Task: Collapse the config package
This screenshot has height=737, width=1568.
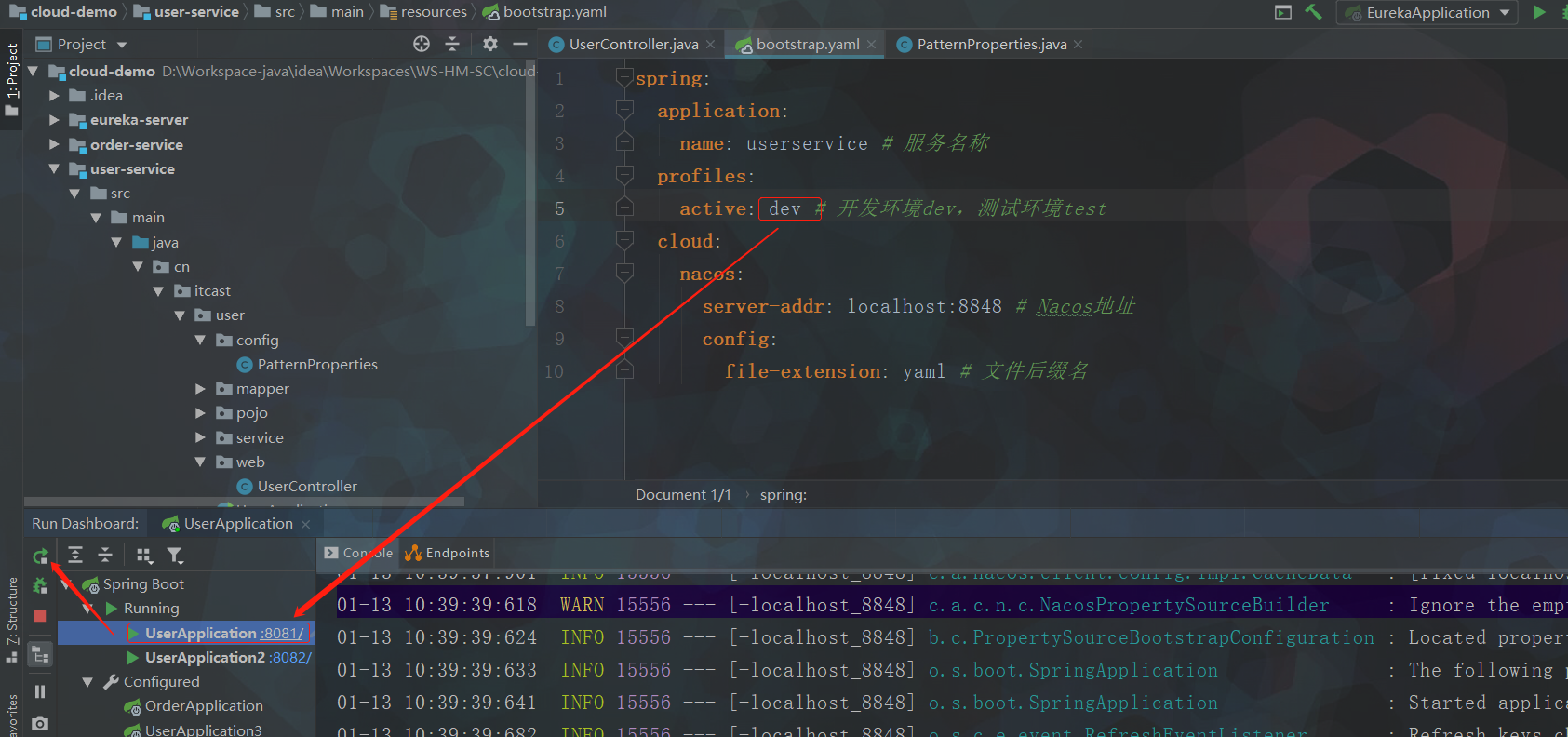Action: click(200, 340)
